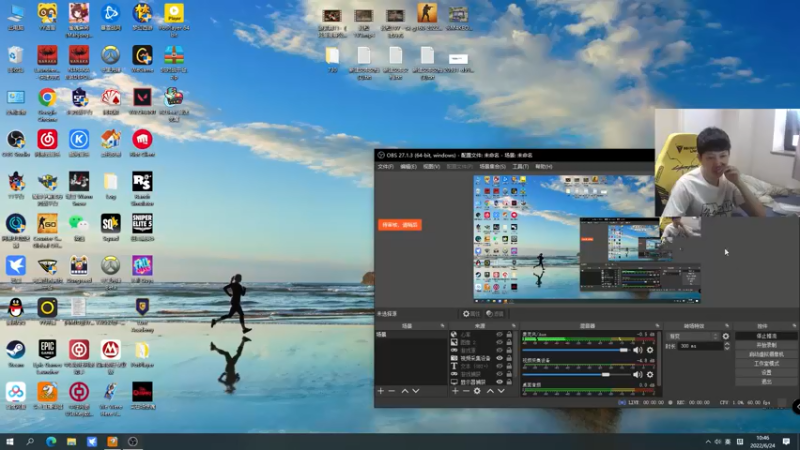Open taskbar search magnifier
Screen dimensions: 800x450
[30, 441]
